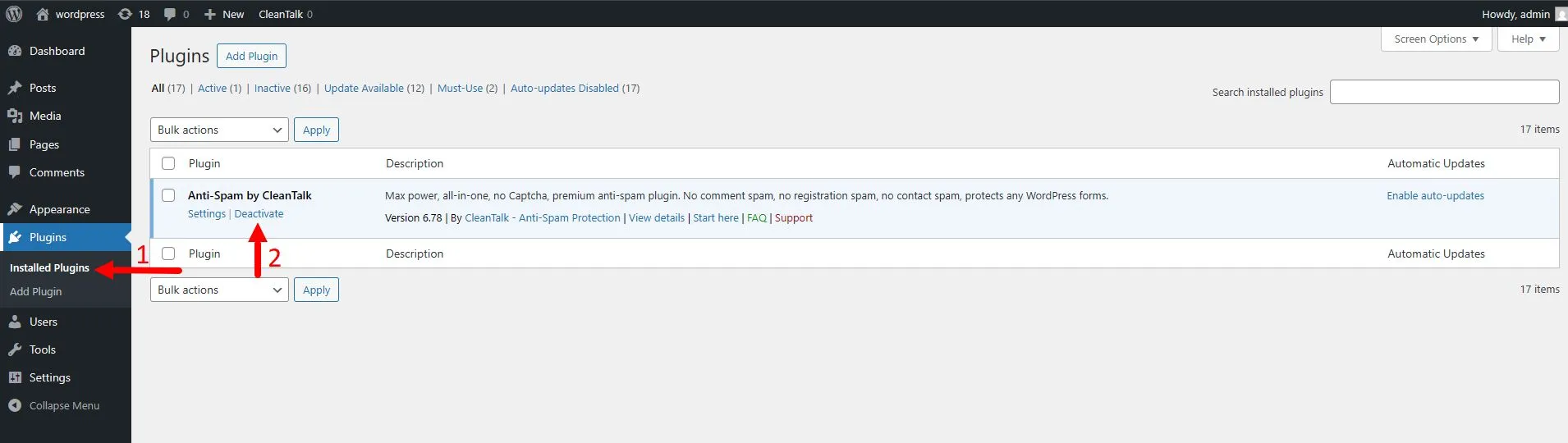Click the Plugins plug icon

click(x=15, y=237)
